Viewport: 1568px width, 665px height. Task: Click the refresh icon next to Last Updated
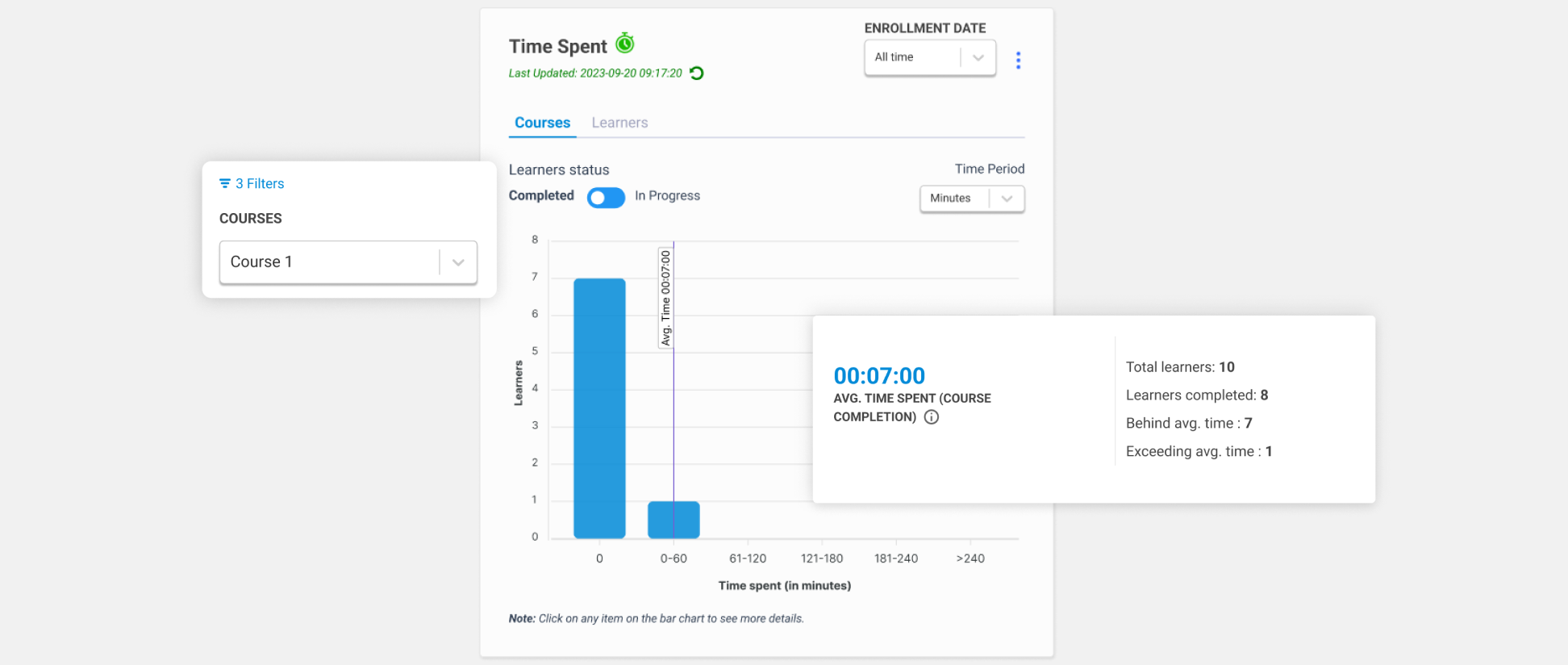click(x=697, y=73)
